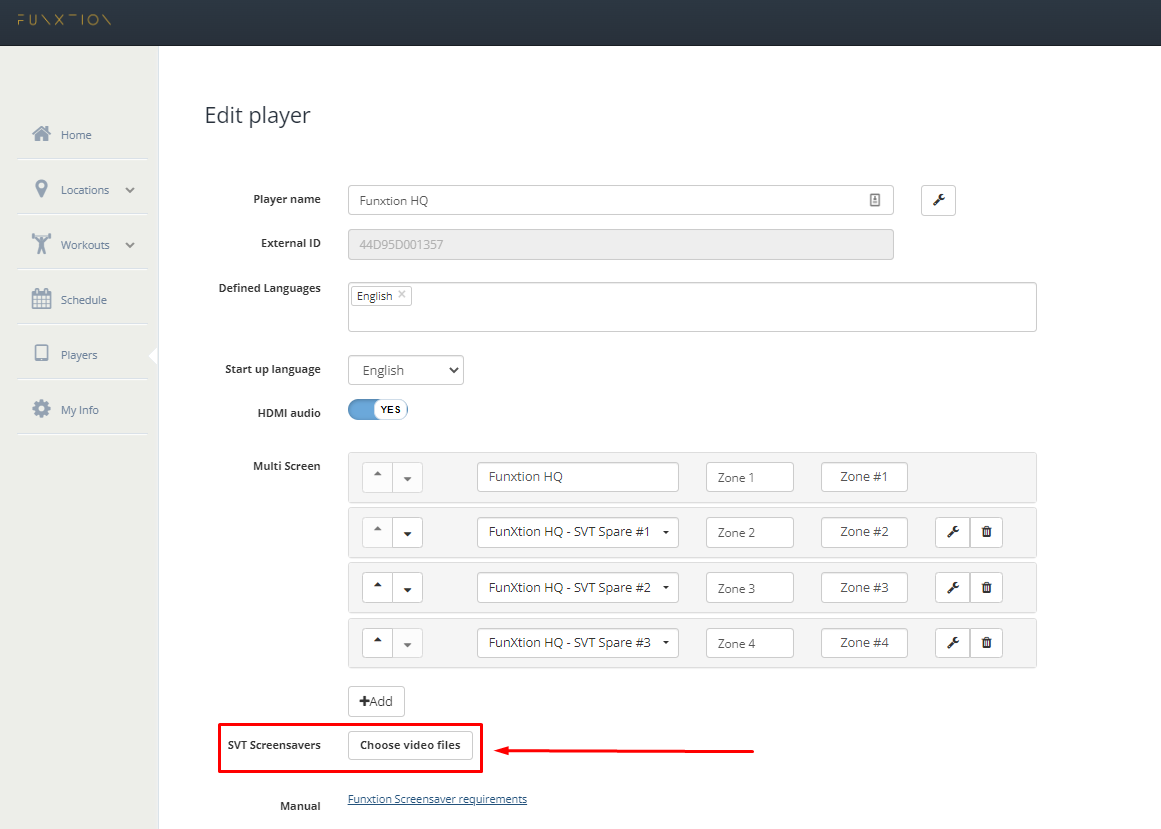Click Choose video files button
The width and height of the screenshot is (1161, 829).
(410, 745)
